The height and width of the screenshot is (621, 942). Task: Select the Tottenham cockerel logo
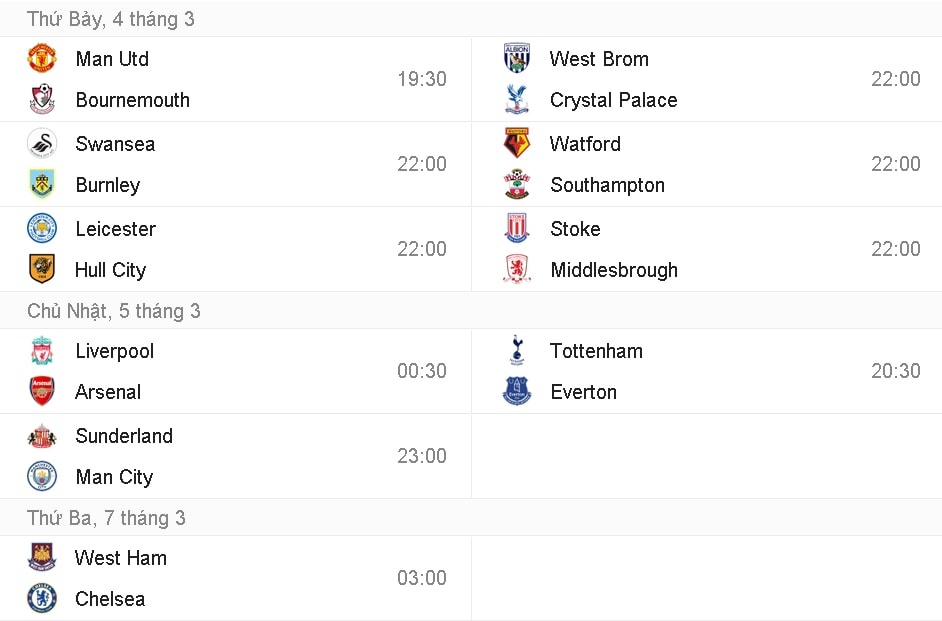tap(516, 351)
